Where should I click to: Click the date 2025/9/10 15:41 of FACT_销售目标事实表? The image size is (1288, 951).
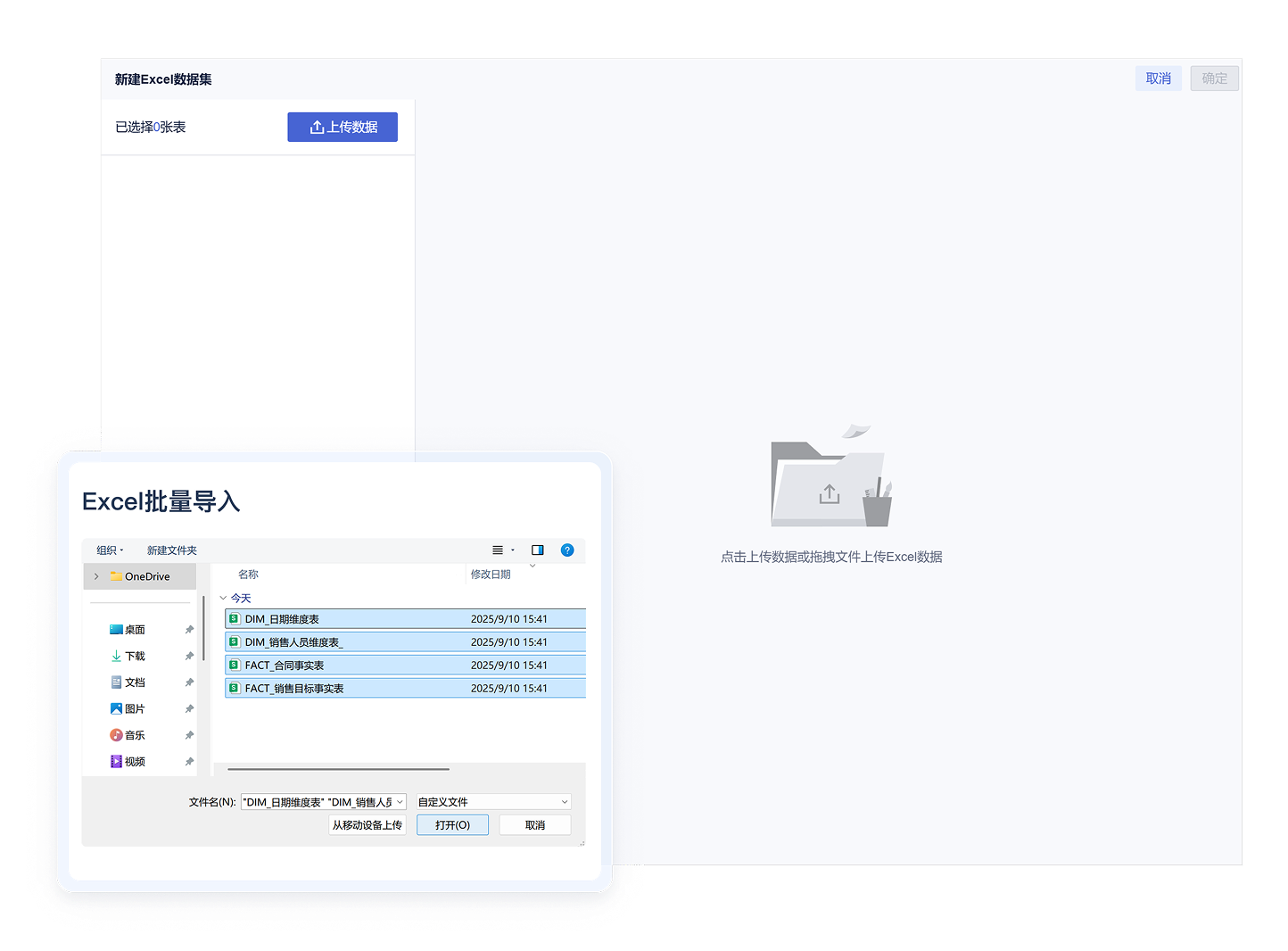click(509, 689)
